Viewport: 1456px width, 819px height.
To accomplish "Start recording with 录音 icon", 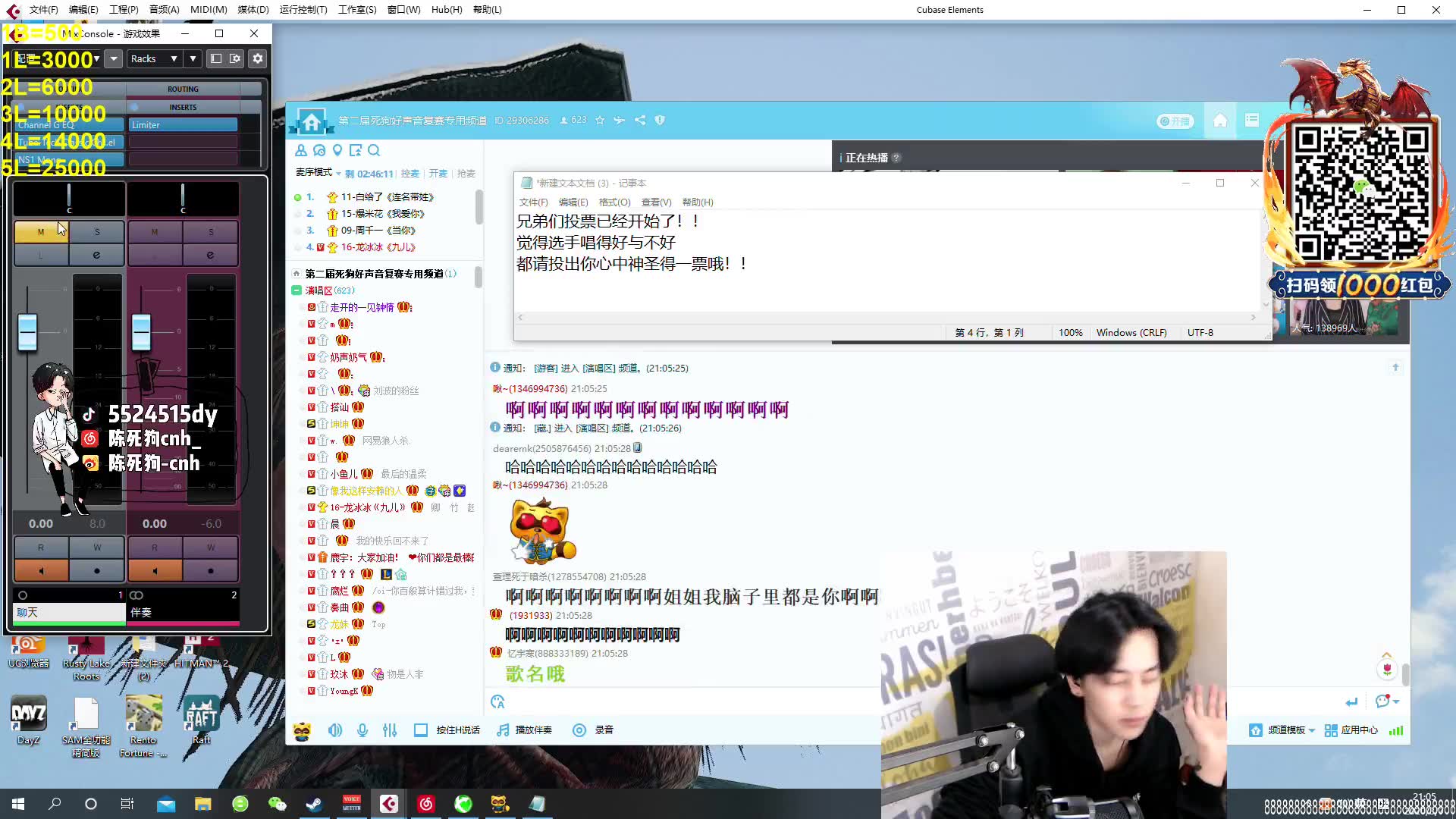I will [x=579, y=730].
